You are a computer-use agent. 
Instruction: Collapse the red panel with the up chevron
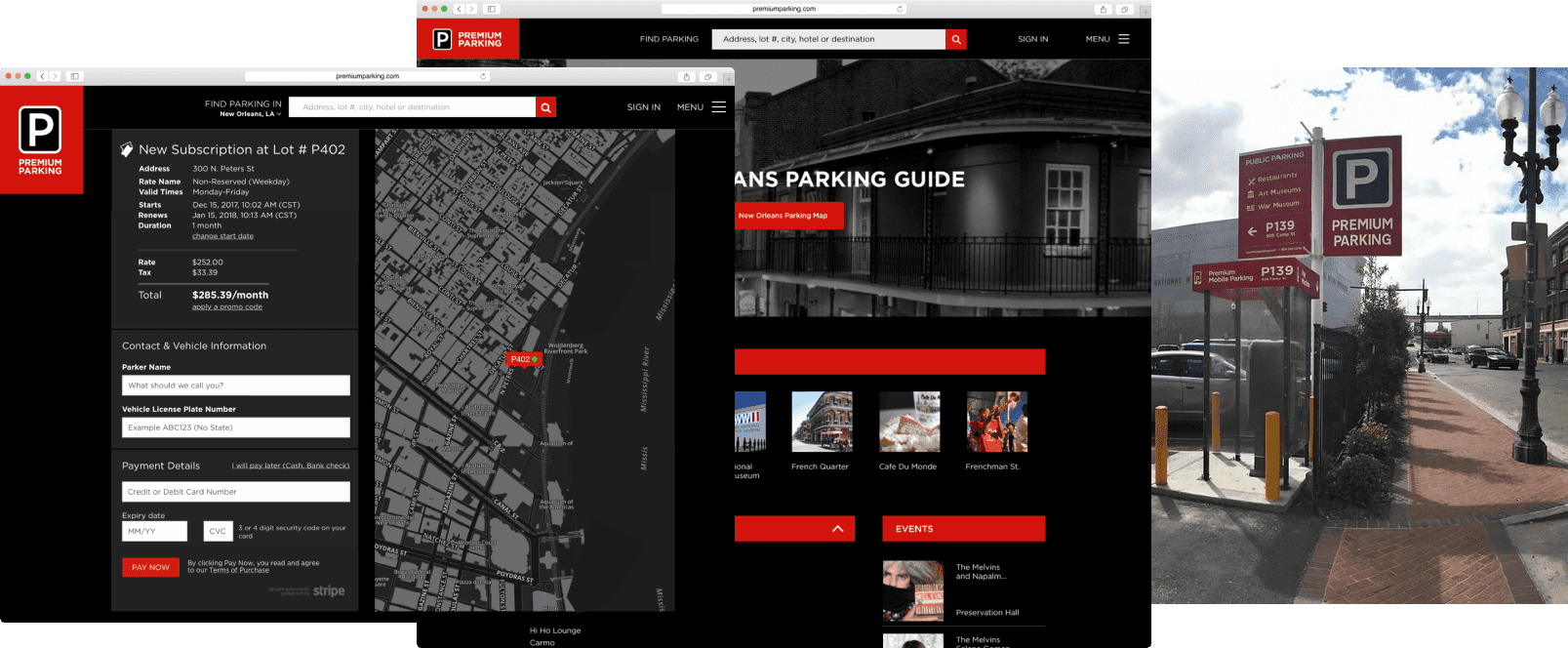(x=837, y=529)
